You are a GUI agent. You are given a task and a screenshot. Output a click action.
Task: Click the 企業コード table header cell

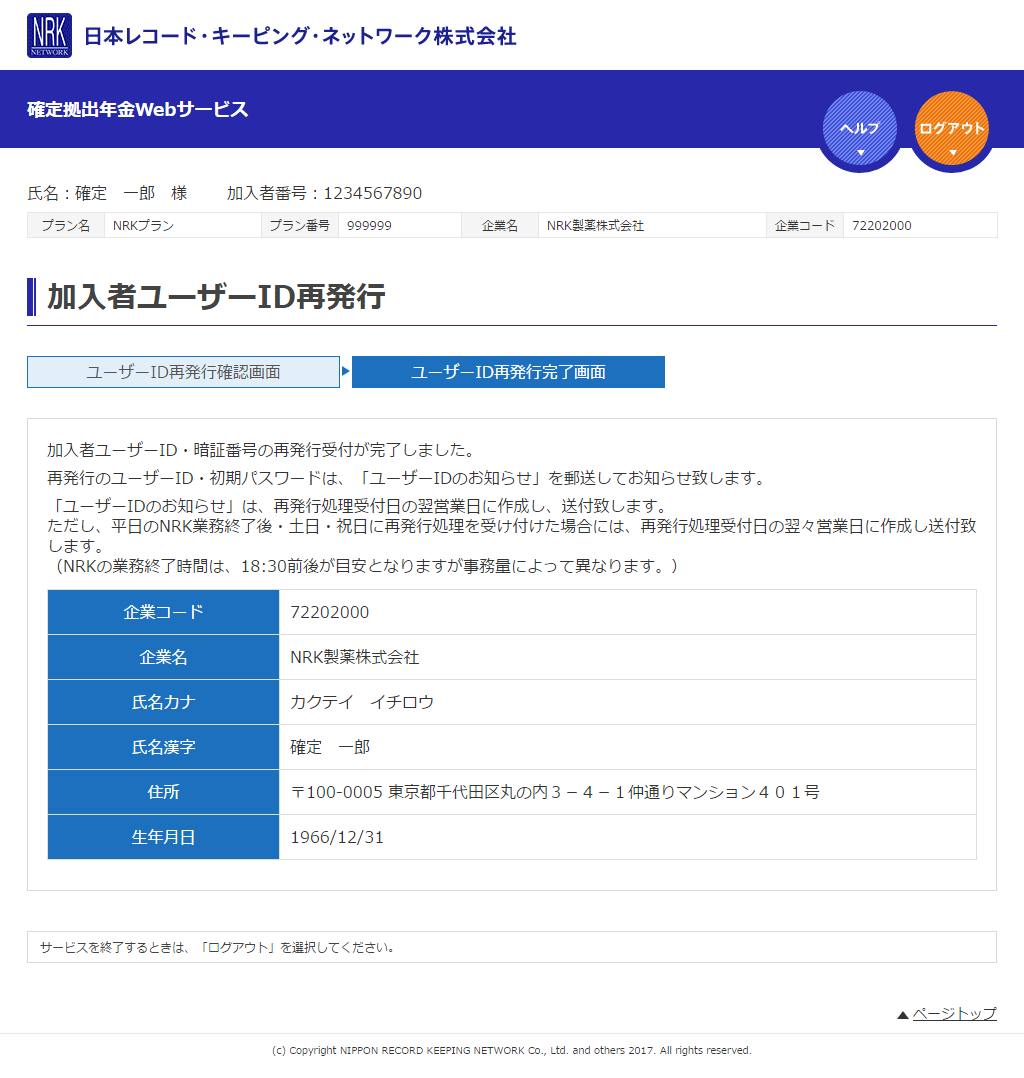point(164,612)
